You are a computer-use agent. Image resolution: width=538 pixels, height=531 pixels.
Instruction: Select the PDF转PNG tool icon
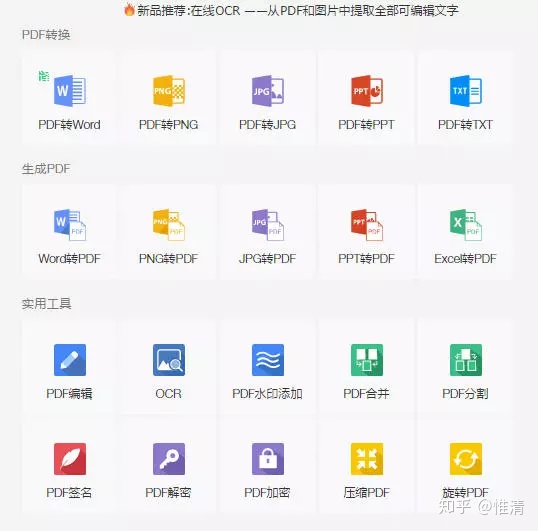click(169, 91)
